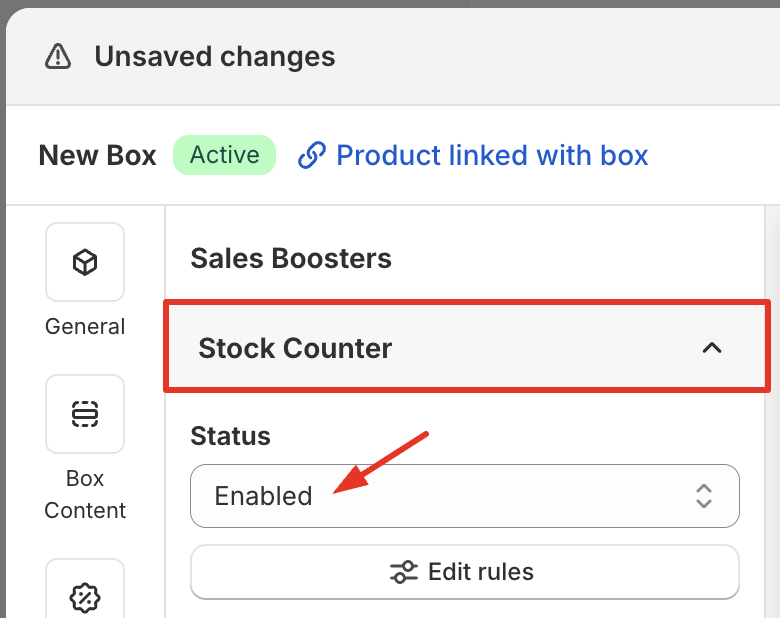This screenshot has width=780, height=618.
Task: Open the Product linked with box link
Action: [492, 156]
